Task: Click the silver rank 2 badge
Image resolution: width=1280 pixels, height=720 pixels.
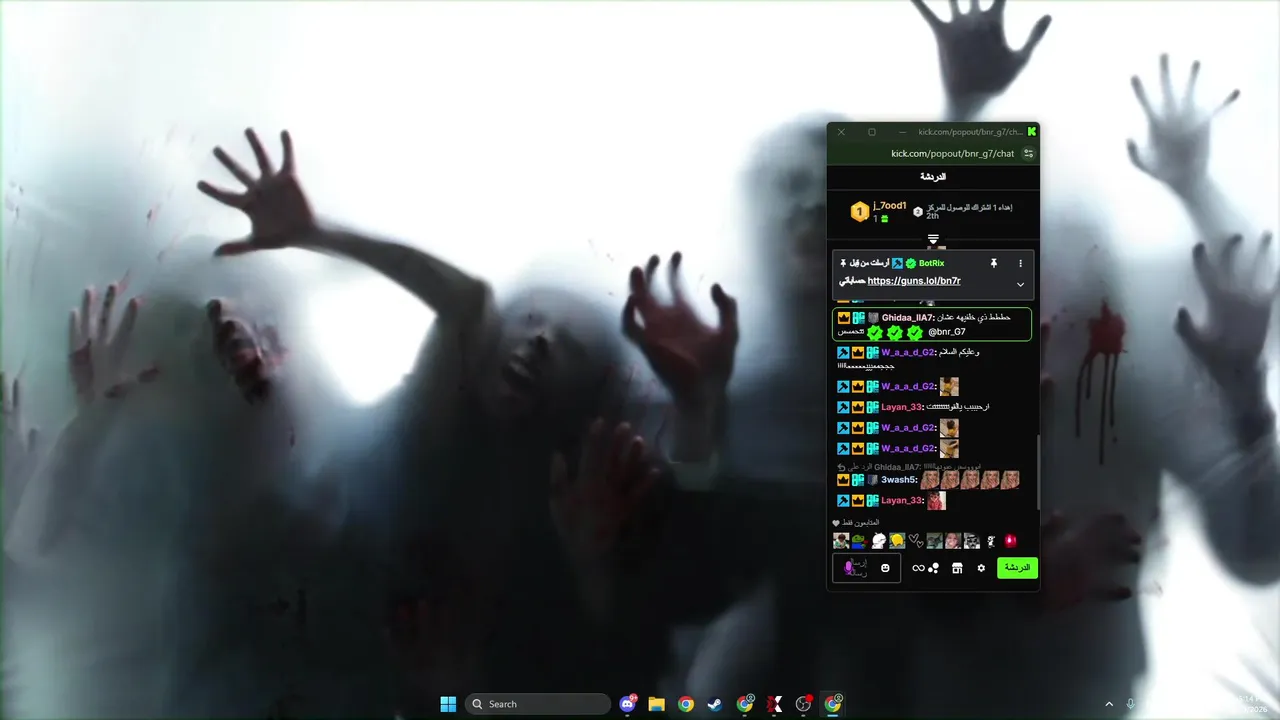Action: [x=918, y=212]
